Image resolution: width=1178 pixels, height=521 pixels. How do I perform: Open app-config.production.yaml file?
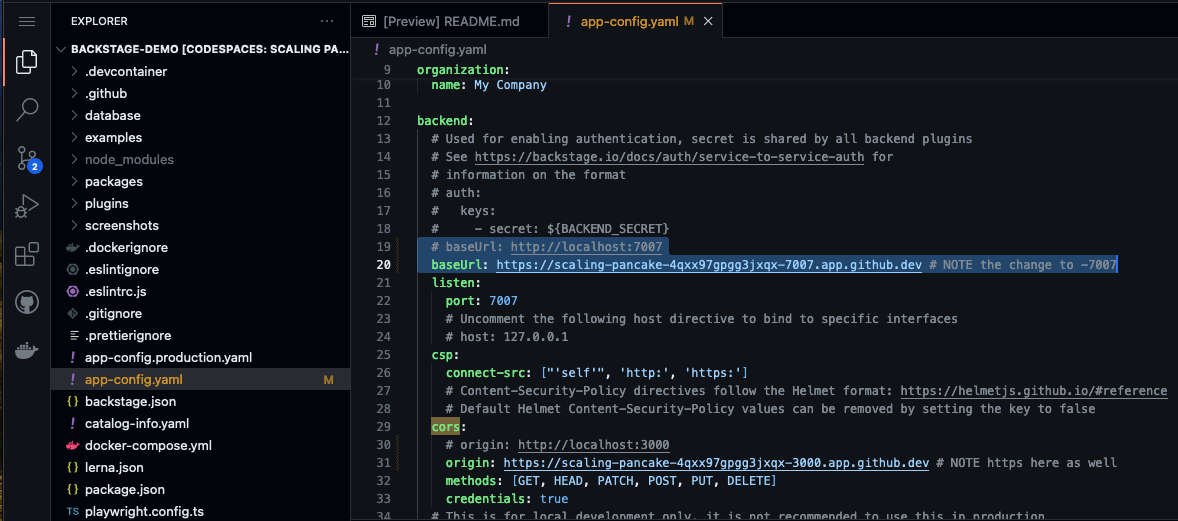[201, 357]
